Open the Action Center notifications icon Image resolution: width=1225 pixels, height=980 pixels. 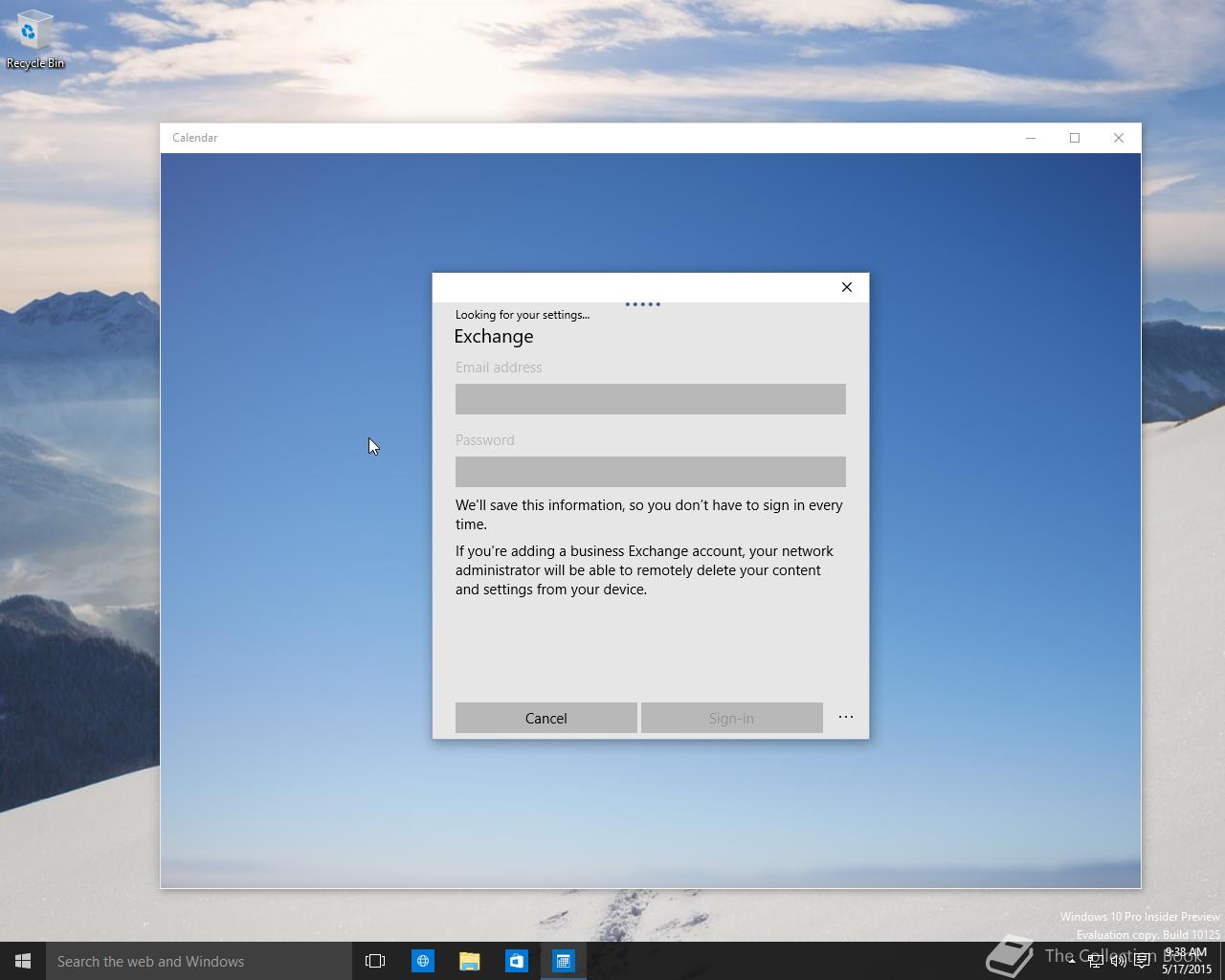point(1142,961)
